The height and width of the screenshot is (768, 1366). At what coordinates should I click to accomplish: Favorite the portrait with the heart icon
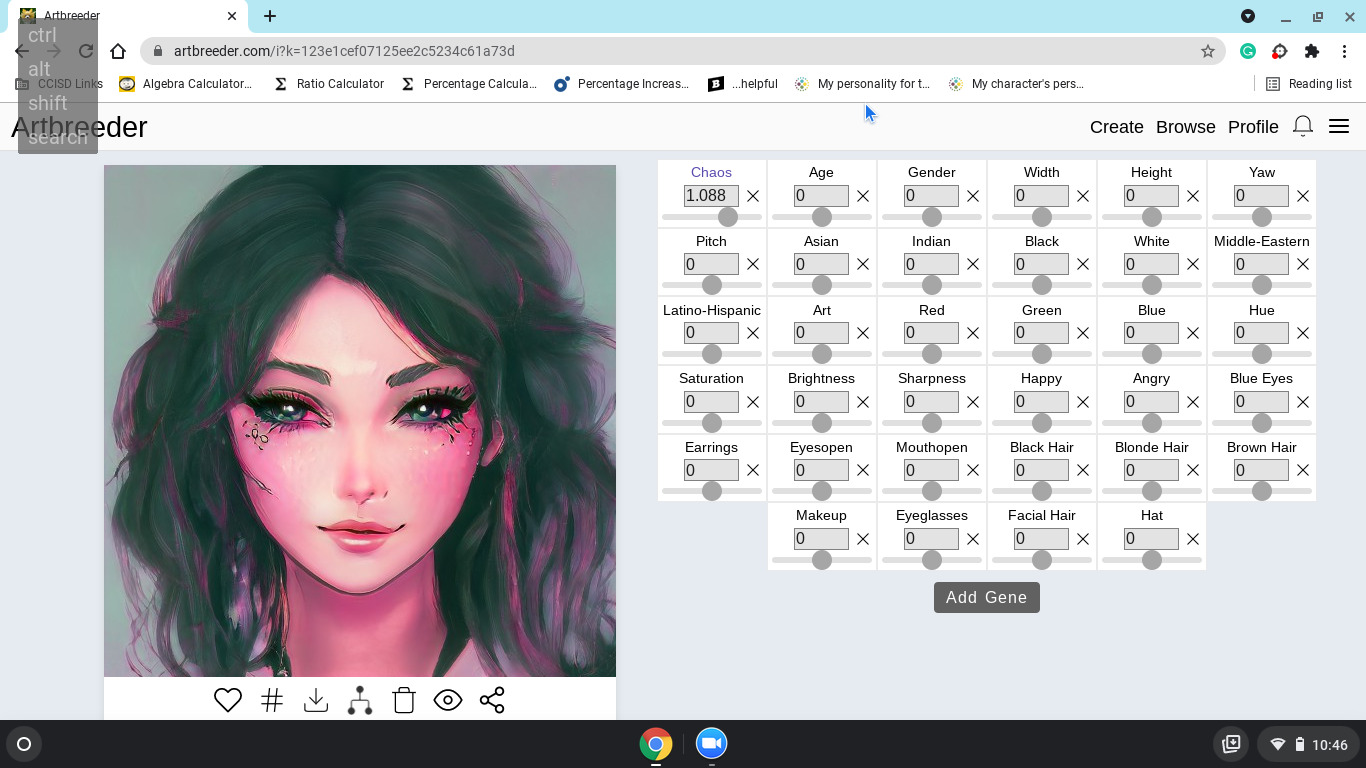(x=228, y=700)
